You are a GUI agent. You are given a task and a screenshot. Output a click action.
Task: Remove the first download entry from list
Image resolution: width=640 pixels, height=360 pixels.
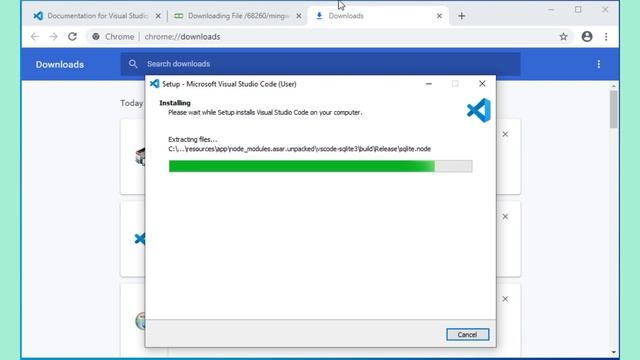pos(505,134)
